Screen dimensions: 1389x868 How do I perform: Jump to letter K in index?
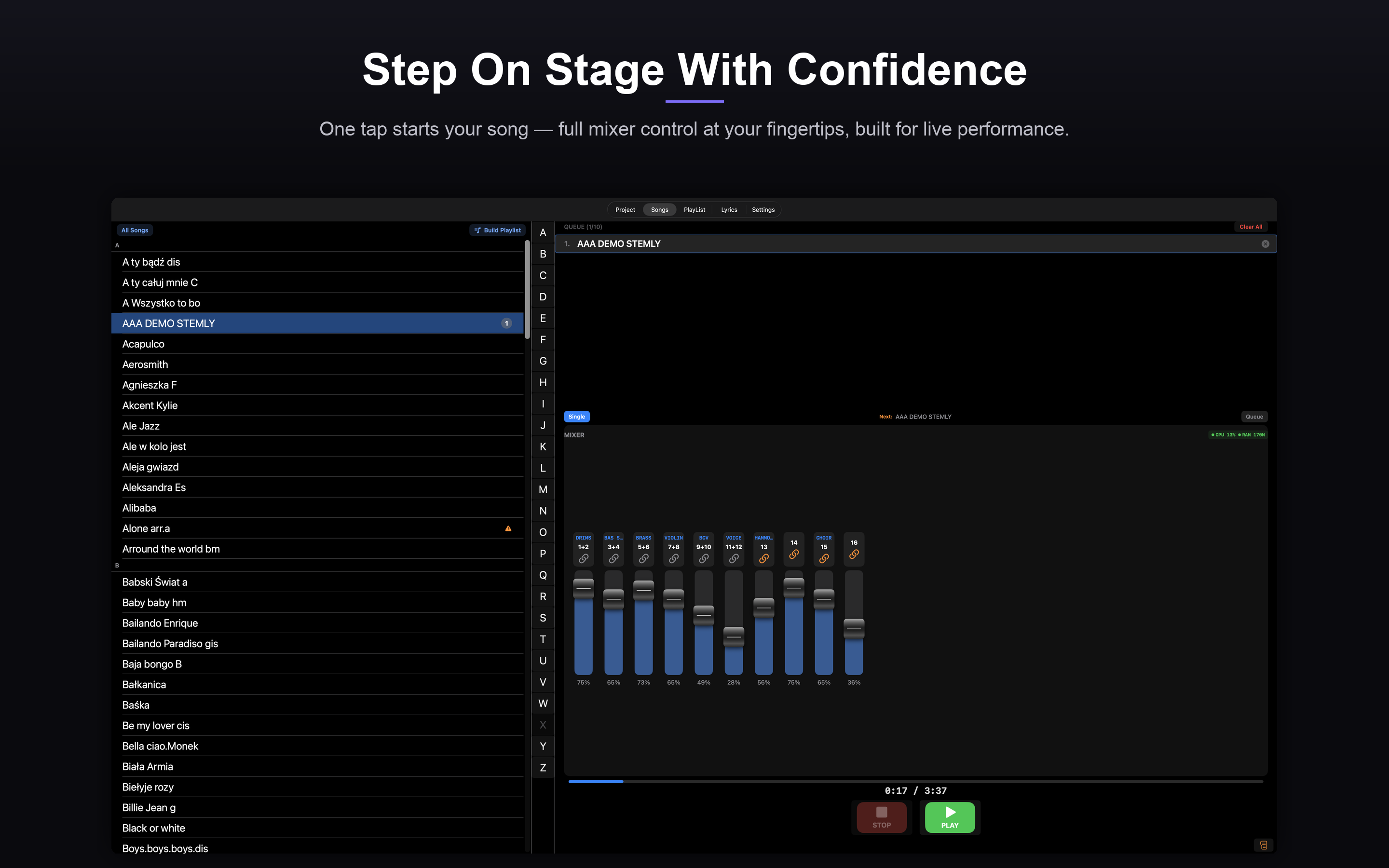pos(543,447)
